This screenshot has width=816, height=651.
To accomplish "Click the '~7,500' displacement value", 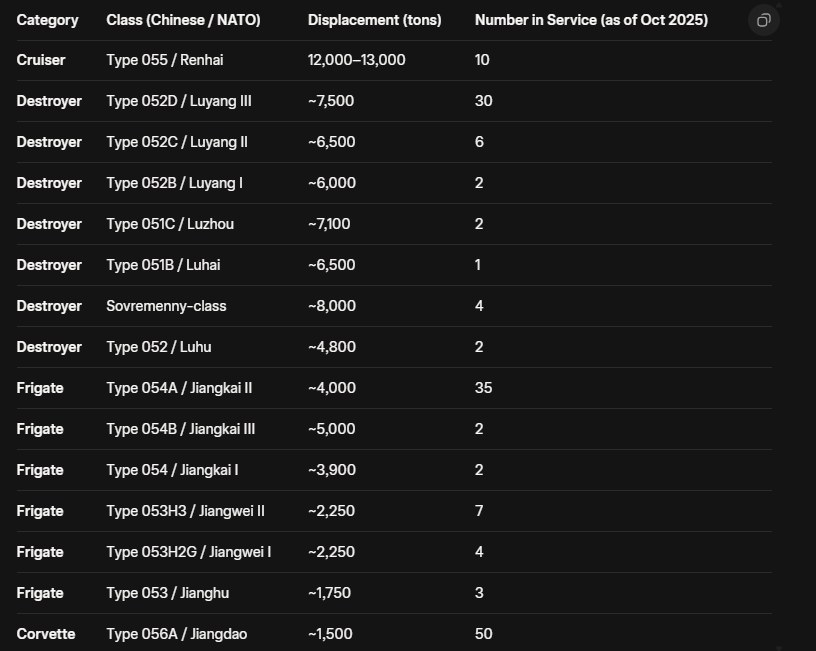I will coord(331,101).
